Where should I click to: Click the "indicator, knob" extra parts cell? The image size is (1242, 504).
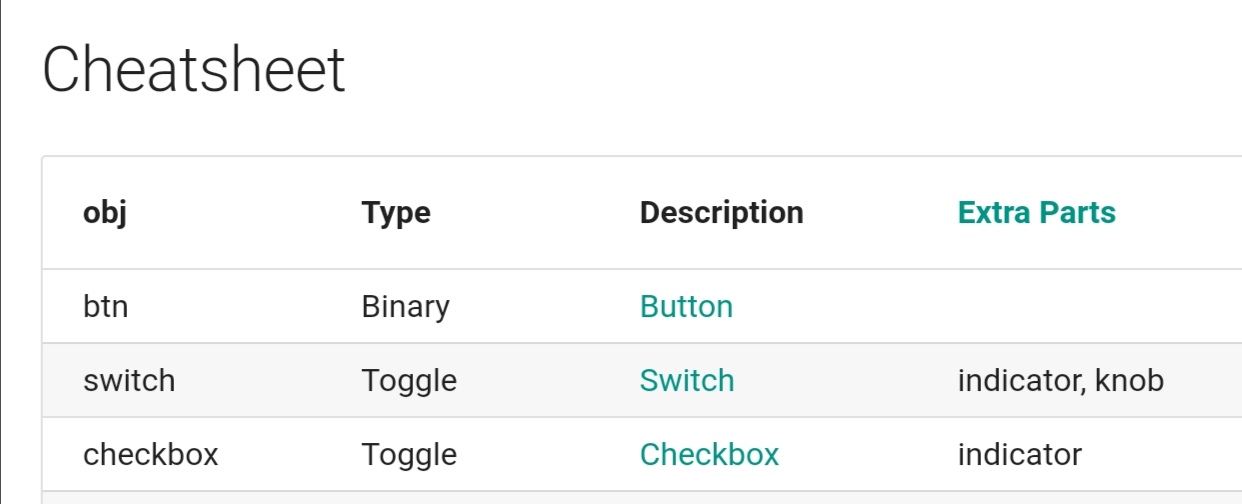1060,380
